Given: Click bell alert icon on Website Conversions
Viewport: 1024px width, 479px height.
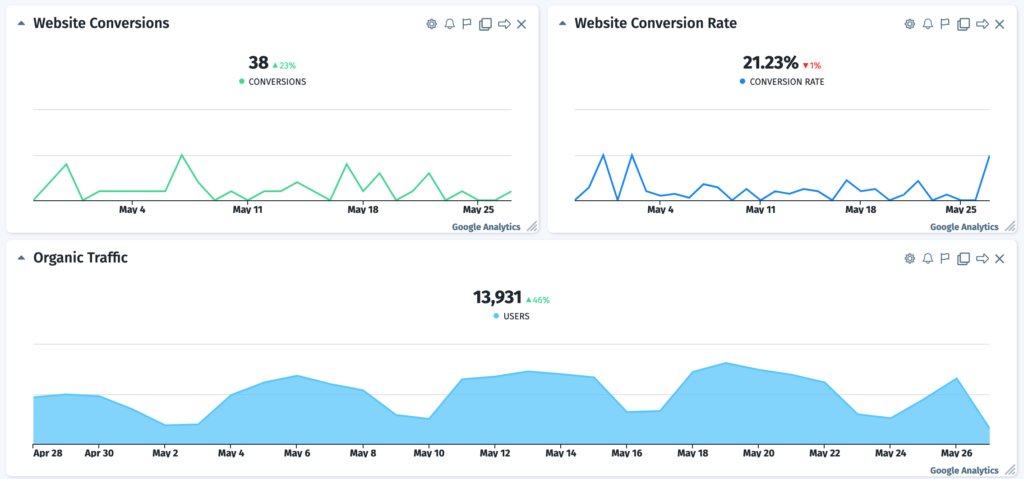Looking at the screenshot, I should pos(449,24).
